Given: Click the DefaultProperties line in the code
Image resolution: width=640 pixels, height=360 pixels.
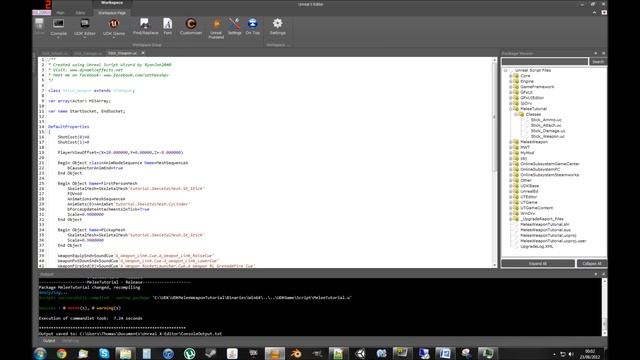Looking at the screenshot, I should point(69,127).
